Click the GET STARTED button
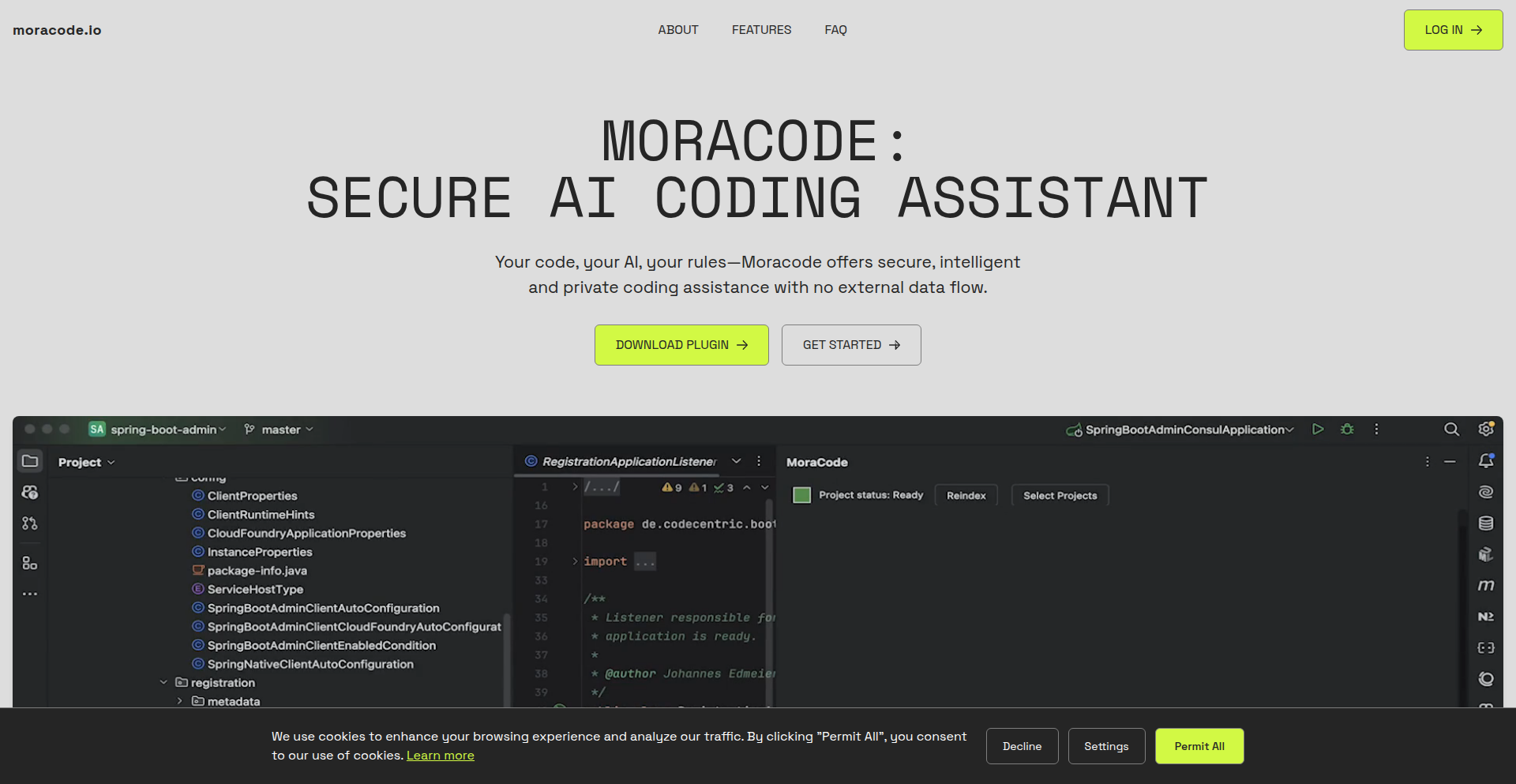 pyautogui.click(x=851, y=345)
